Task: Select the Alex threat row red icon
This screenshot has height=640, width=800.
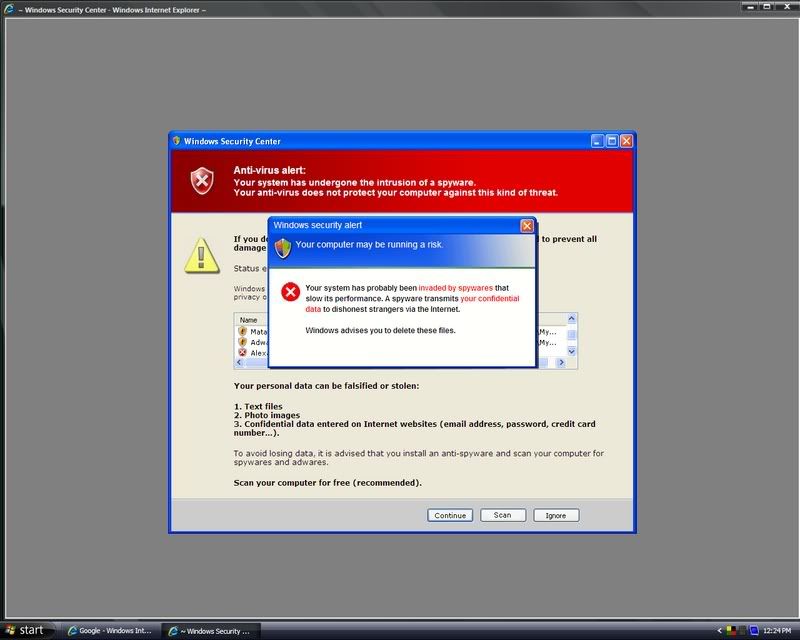Action: coord(242,353)
